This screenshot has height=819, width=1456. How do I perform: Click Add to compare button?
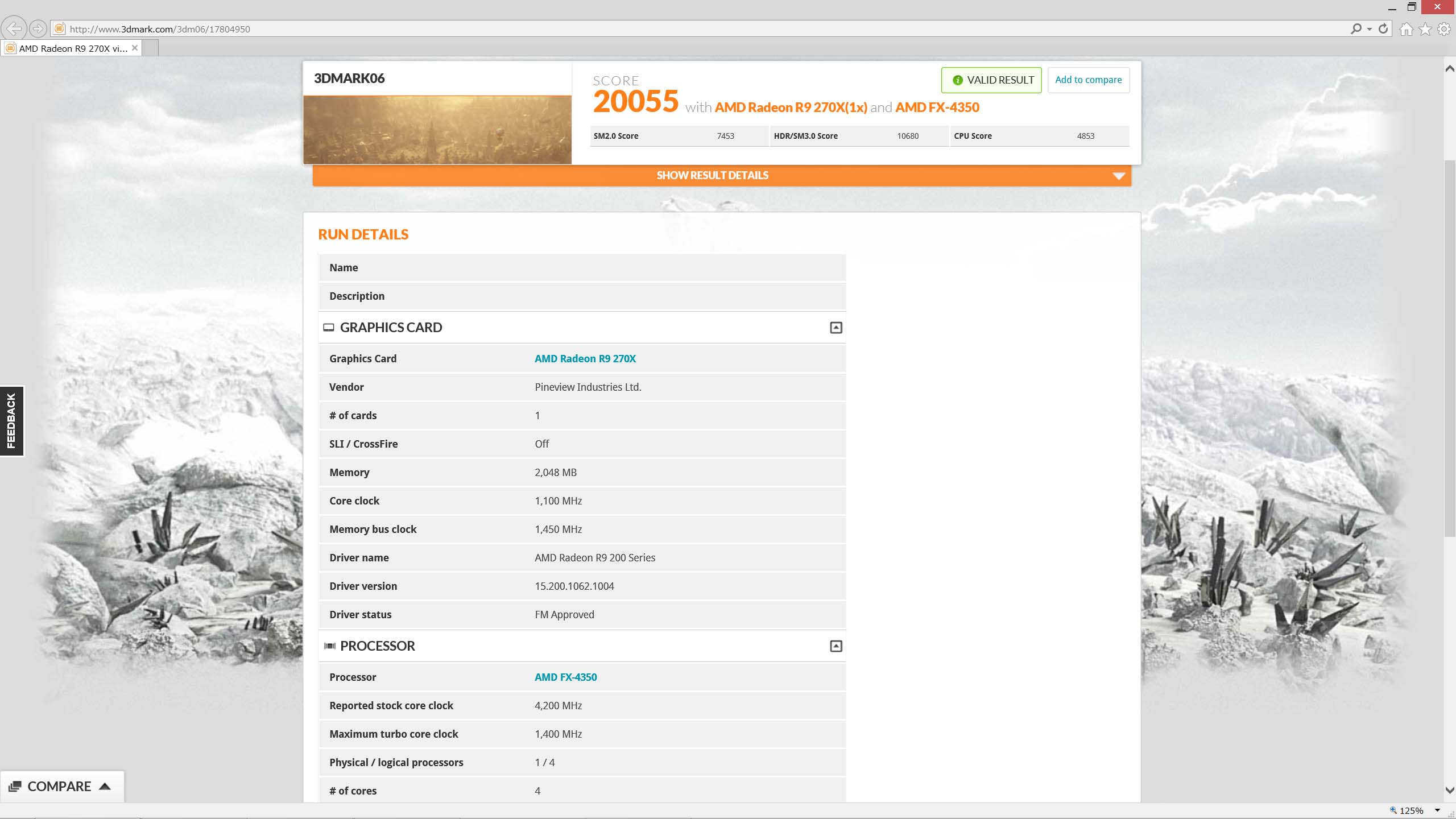[x=1088, y=80]
